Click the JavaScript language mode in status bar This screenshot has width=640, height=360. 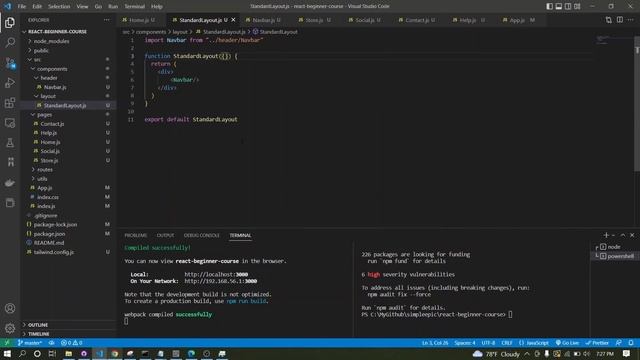[534, 343]
